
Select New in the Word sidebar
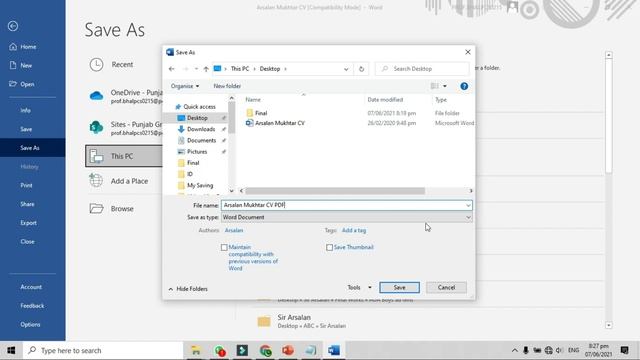coord(26,65)
